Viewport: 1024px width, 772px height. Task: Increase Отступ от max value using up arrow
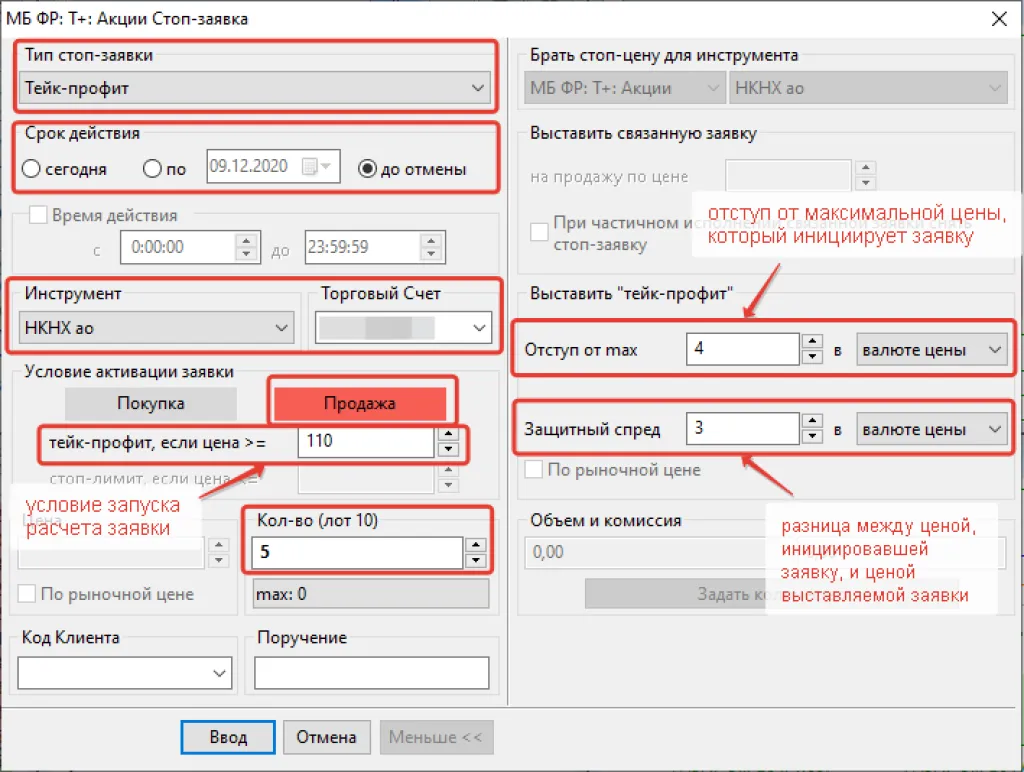pyautogui.click(x=813, y=342)
